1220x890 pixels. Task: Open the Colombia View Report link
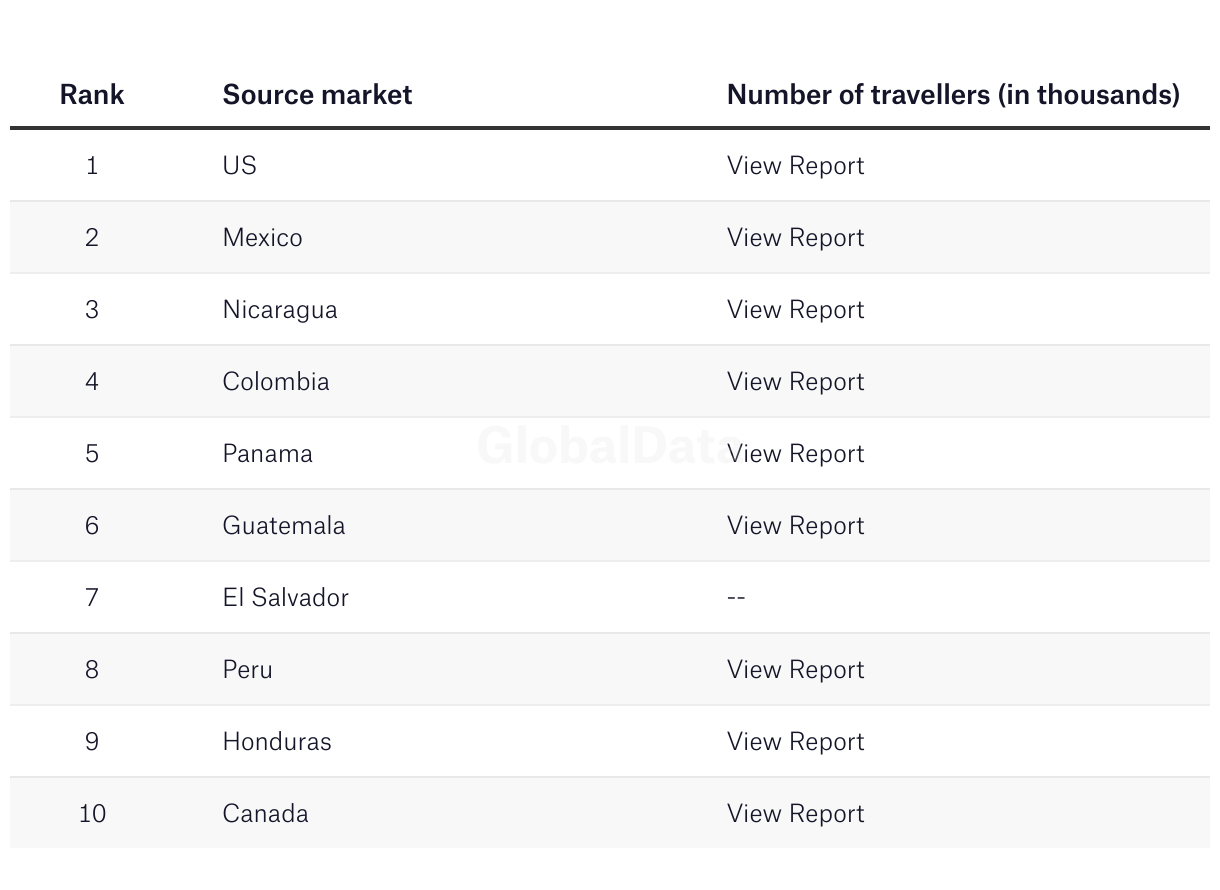point(795,382)
